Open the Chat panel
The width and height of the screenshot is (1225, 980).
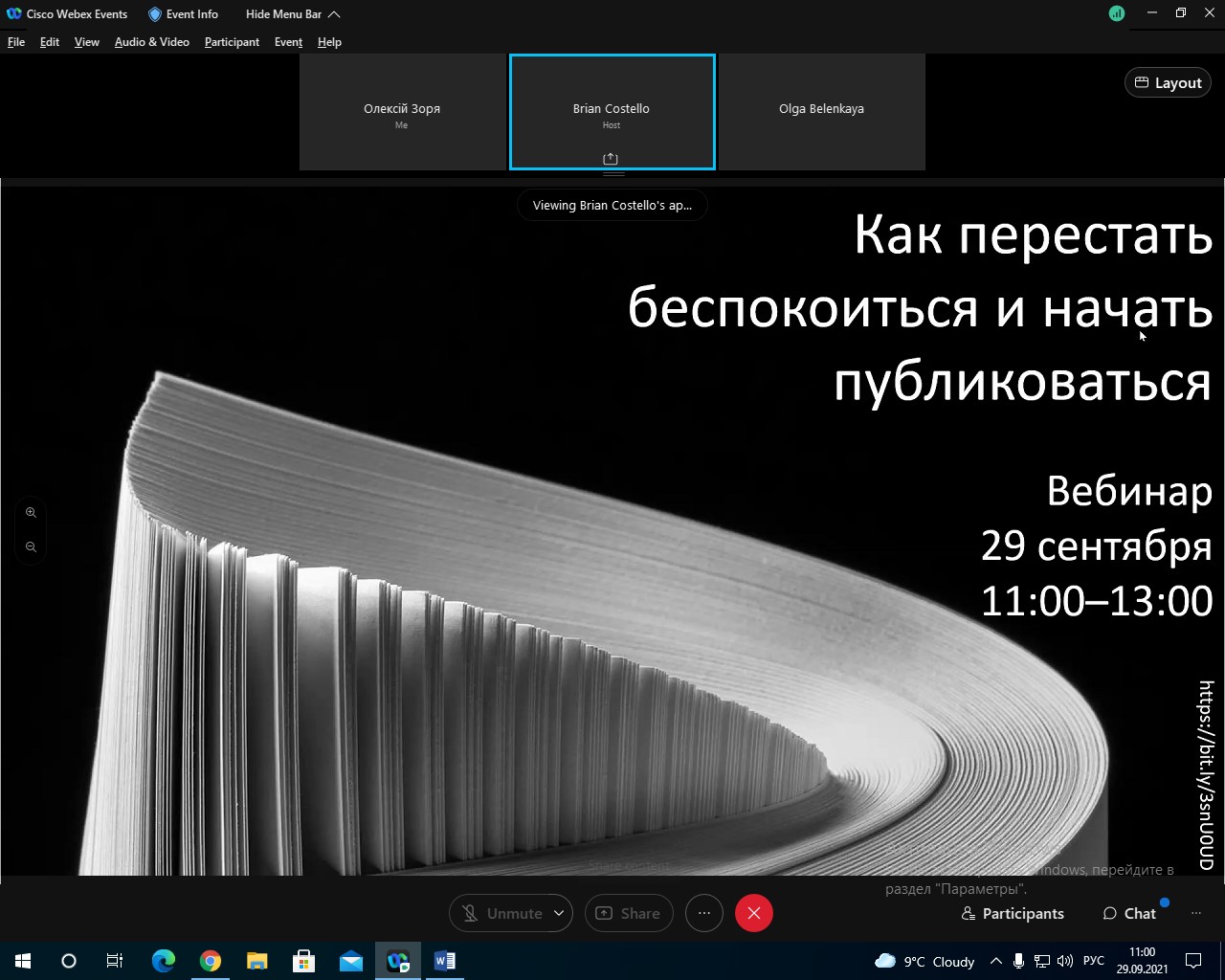pos(1129,913)
